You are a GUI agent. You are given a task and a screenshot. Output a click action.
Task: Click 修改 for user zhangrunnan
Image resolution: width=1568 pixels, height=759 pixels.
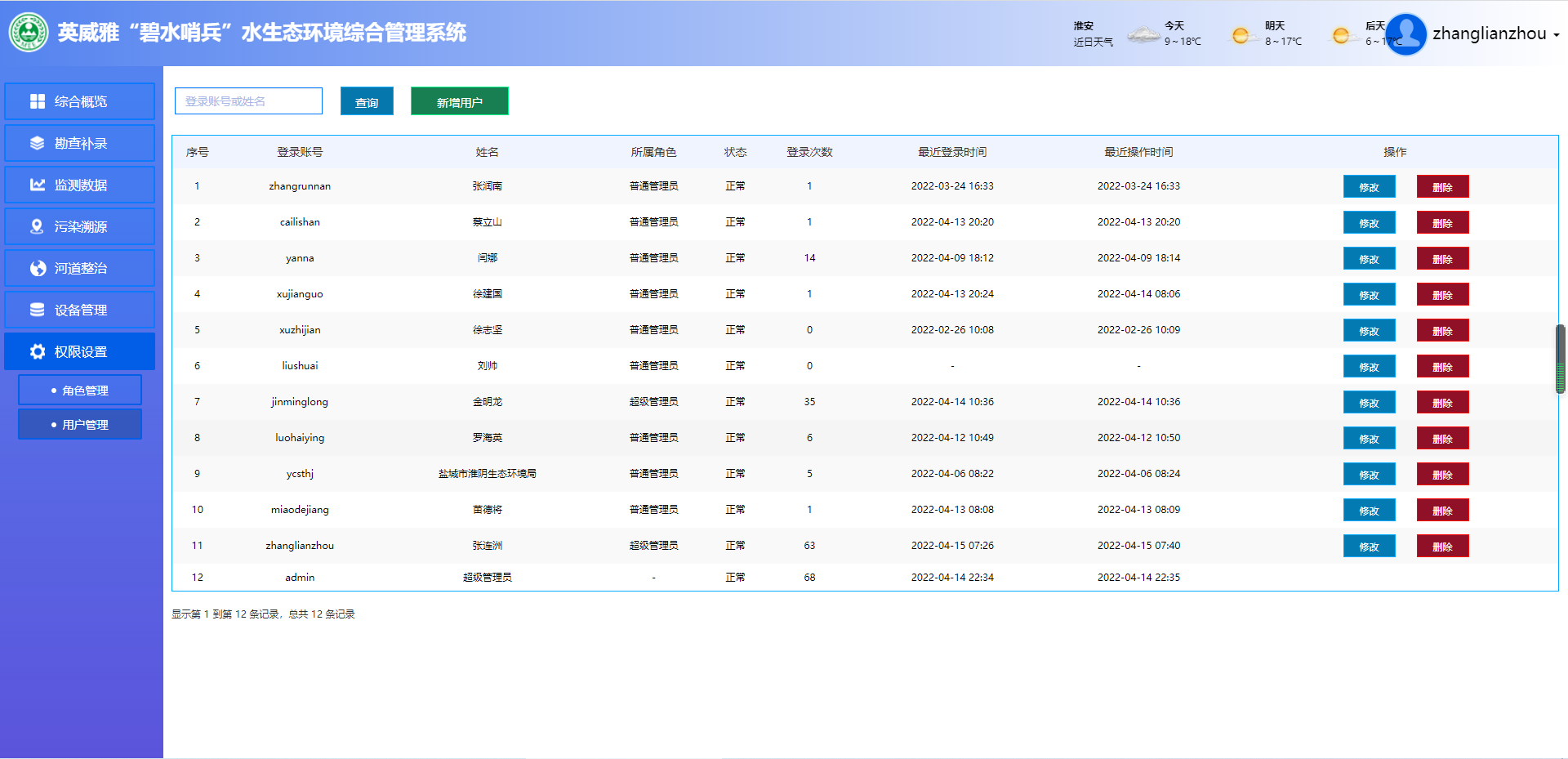[1369, 187]
